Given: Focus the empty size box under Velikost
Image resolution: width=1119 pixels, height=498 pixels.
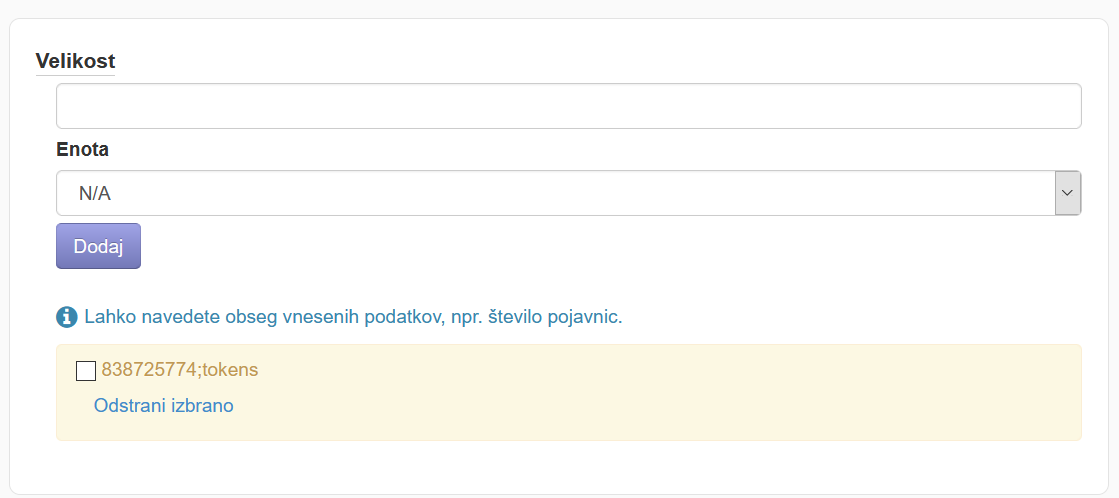Looking at the screenshot, I should click(x=569, y=106).
